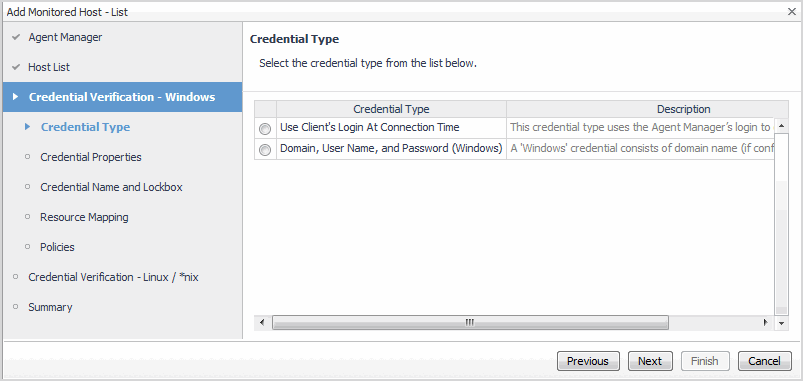803x381 pixels.
Task: Go to the Policies step
Action: pyautogui.click(x=57, y=247)
